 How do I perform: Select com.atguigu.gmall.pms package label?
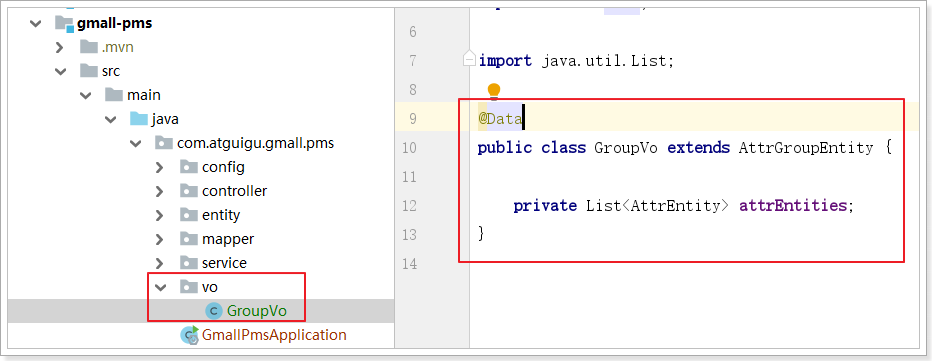[256, 143]
